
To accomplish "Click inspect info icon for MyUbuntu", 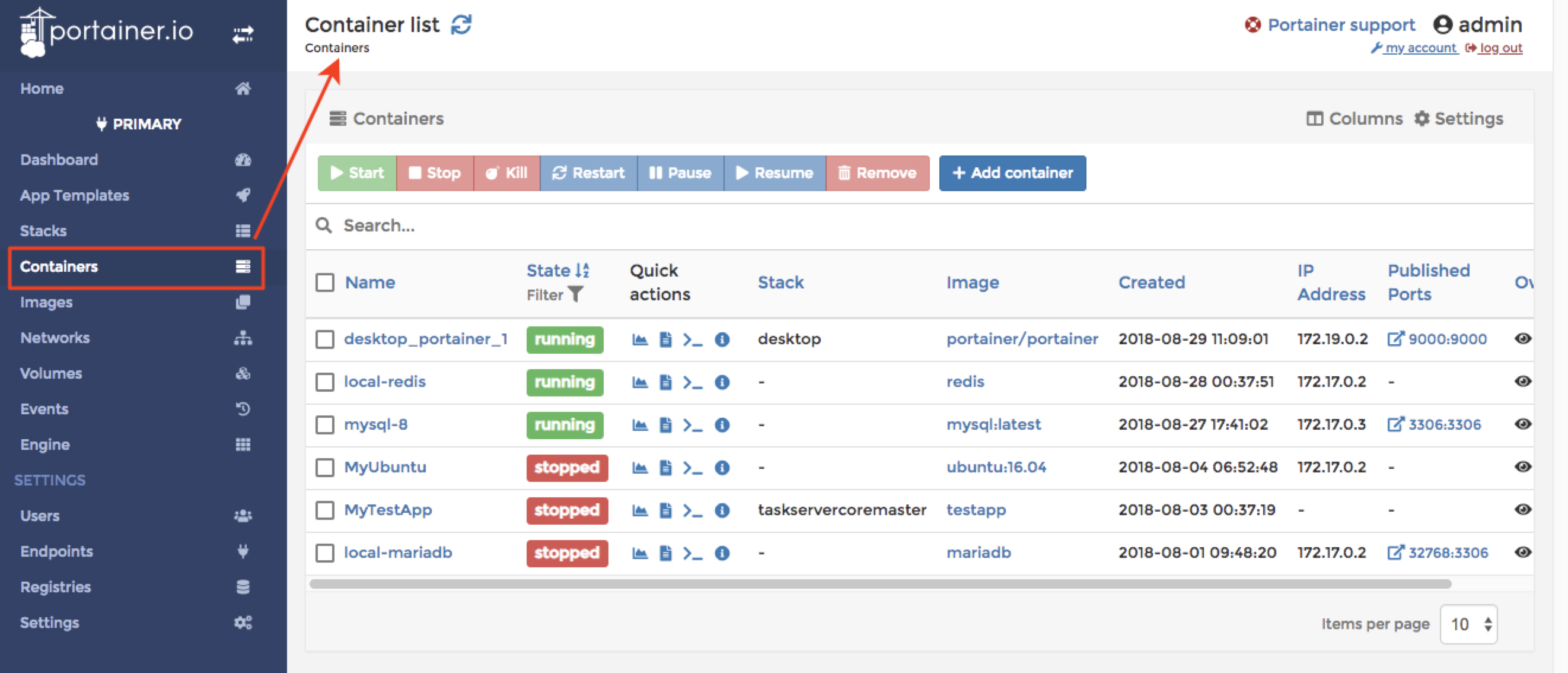I will [x=722, y=467].
